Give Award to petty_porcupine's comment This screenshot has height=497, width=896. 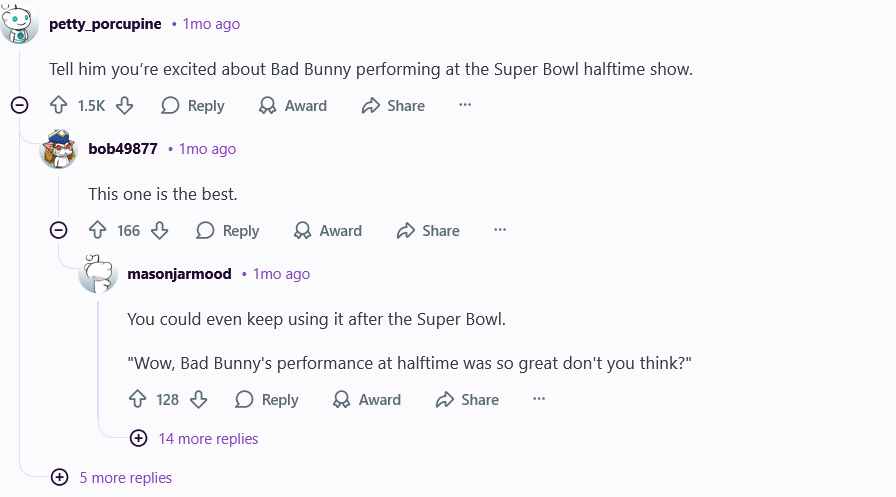293,105
